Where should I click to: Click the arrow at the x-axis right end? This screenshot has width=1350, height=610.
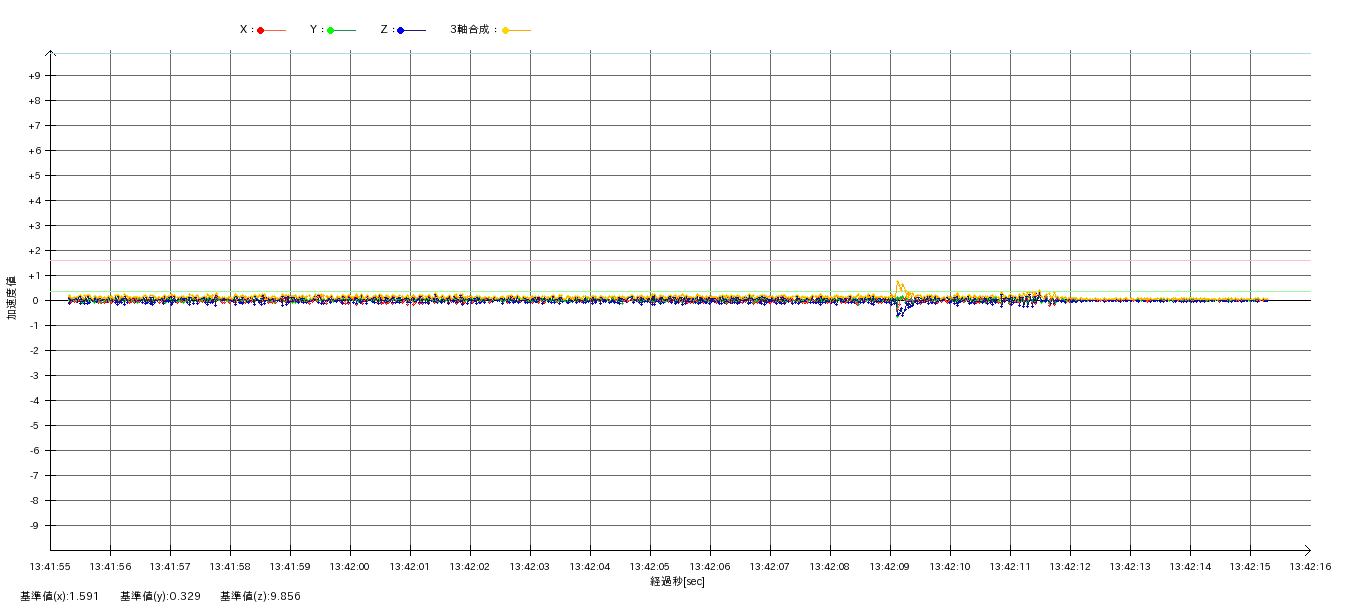point(1307,550)
